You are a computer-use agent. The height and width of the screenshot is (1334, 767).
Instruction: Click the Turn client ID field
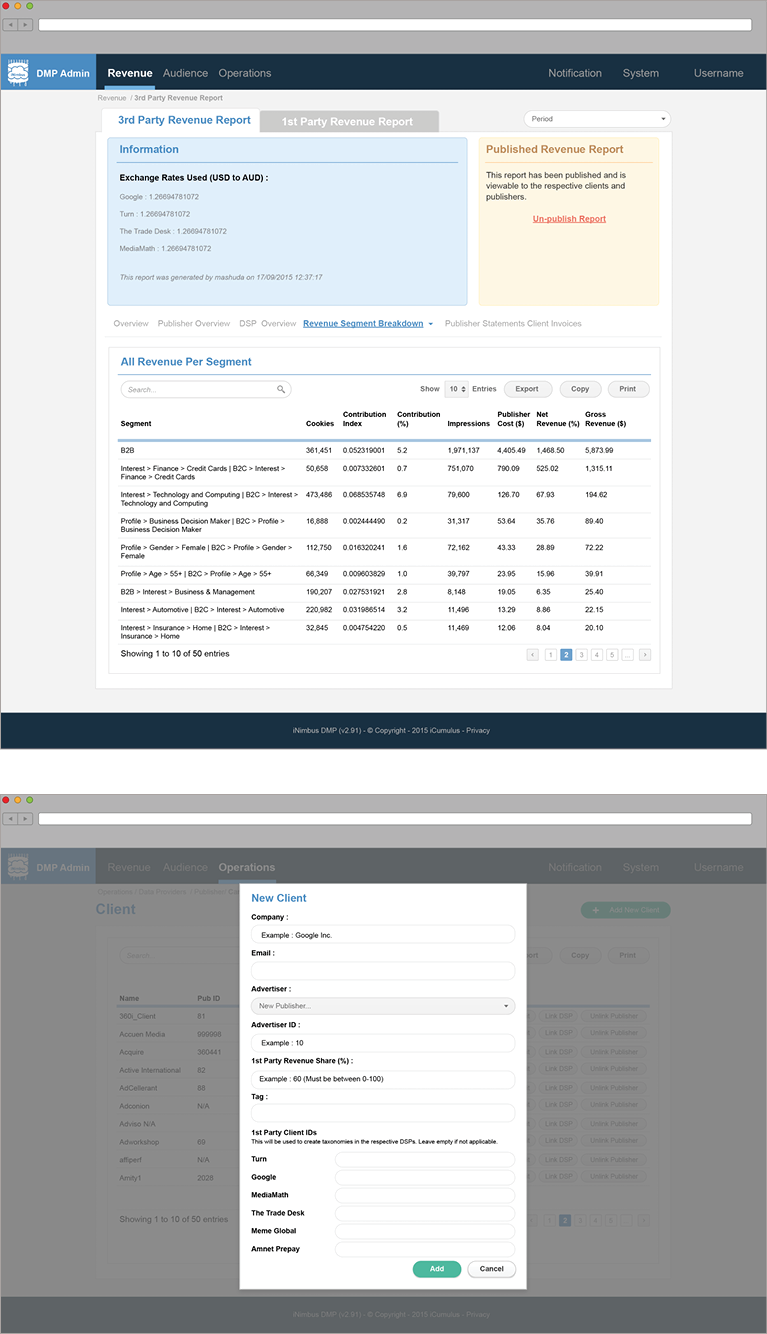(x=425, y=1160)
